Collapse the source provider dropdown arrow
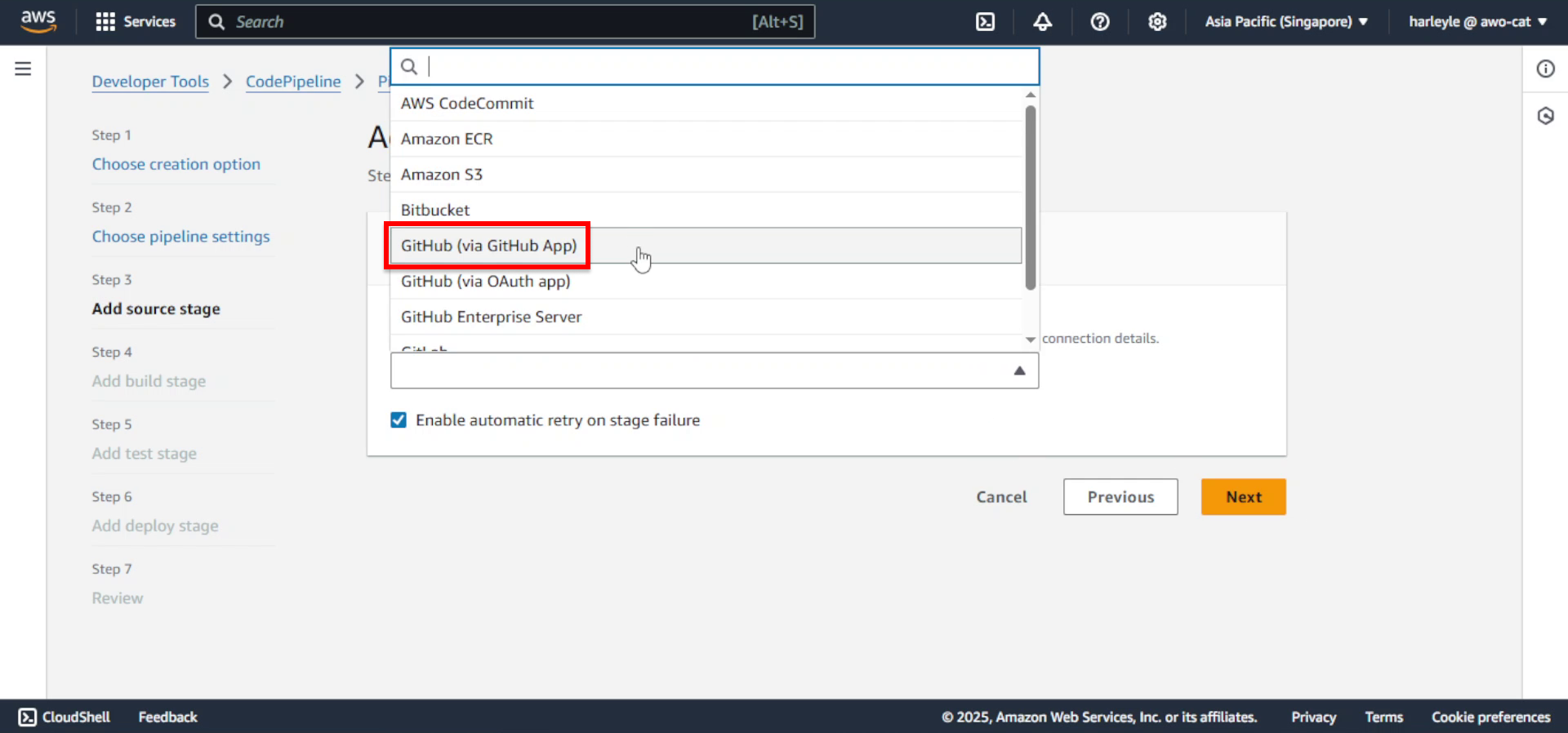The width and height of the screenshot is (1568, 733). pyautogui.click(x=1019, y=371)
